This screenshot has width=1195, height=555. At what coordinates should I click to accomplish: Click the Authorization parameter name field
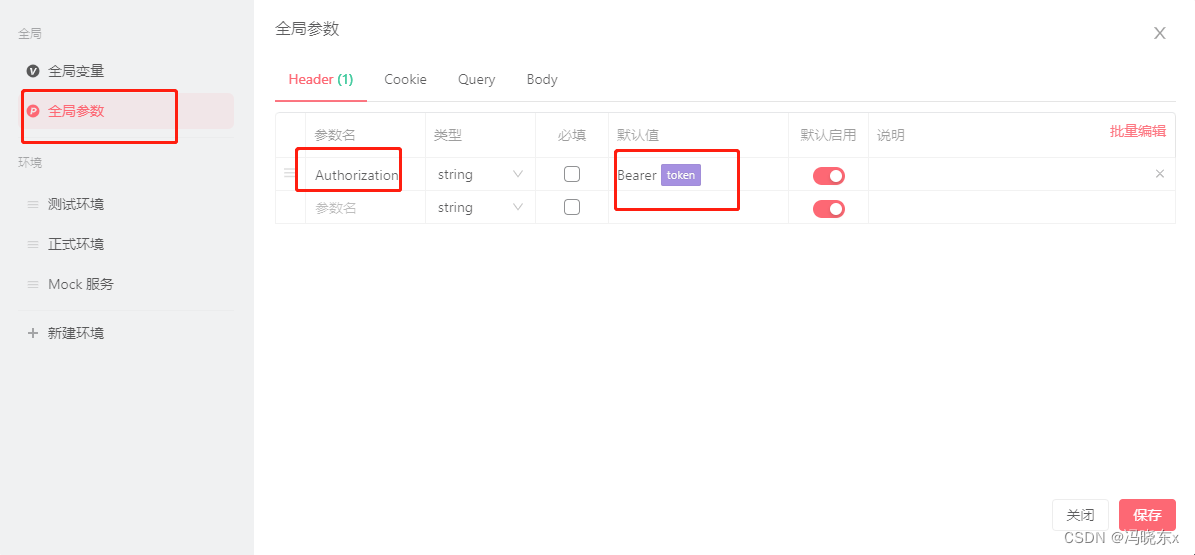pyautogui.click(x=365, y=175)
